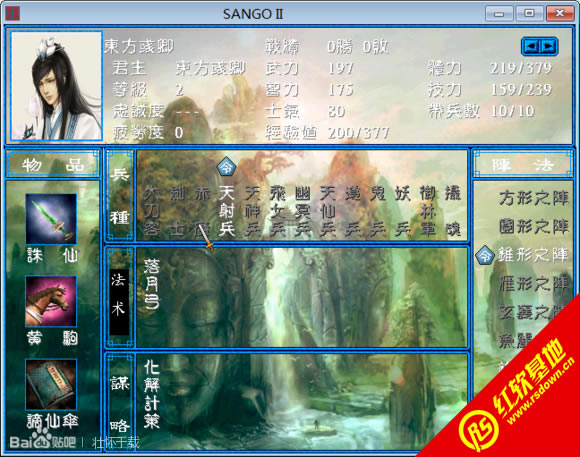Select 圓形之陣 formation

pos(533,226)
